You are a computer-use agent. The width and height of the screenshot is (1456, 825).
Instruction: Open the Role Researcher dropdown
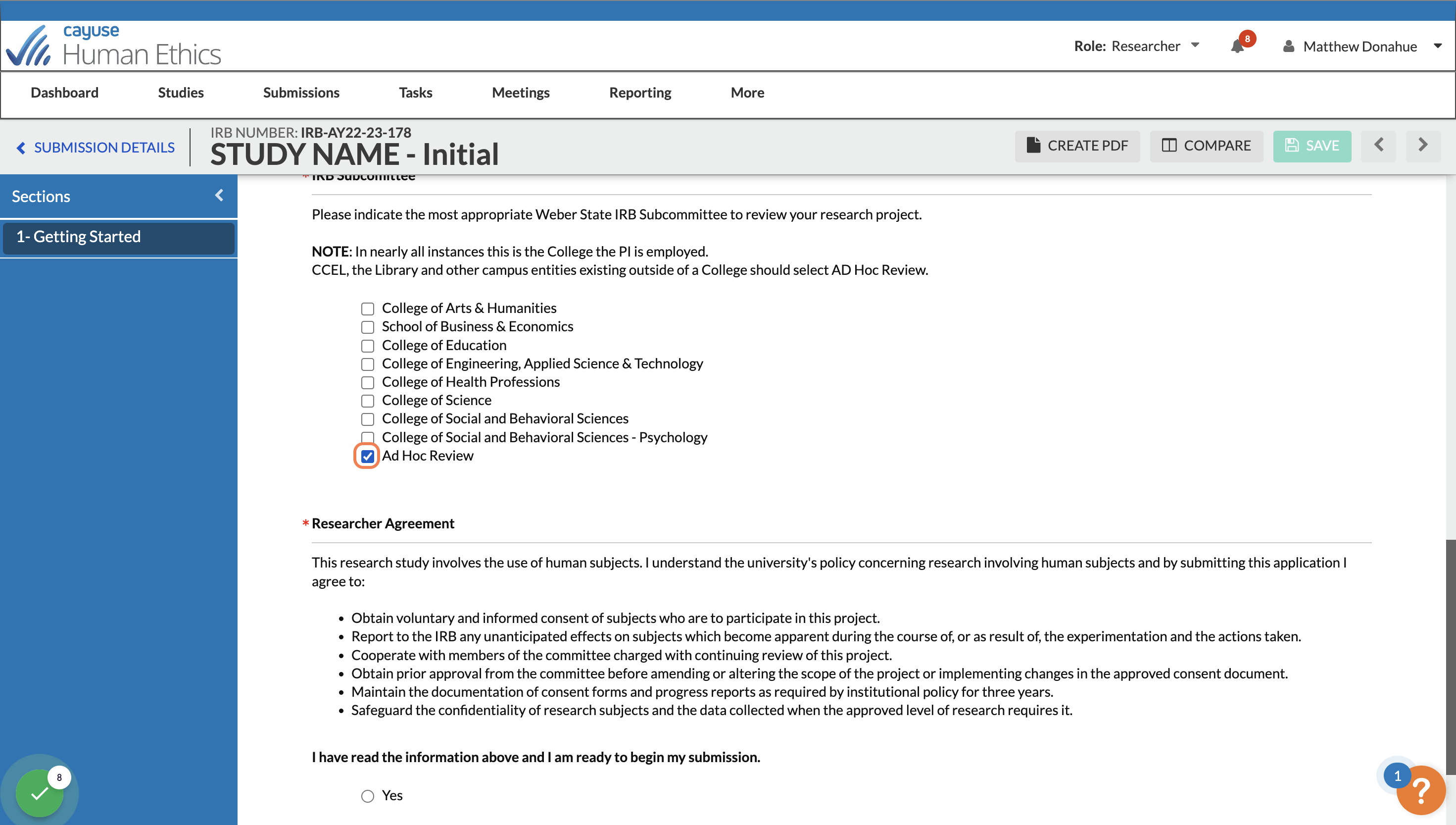pyautogui.click(x=1137, y=46)
